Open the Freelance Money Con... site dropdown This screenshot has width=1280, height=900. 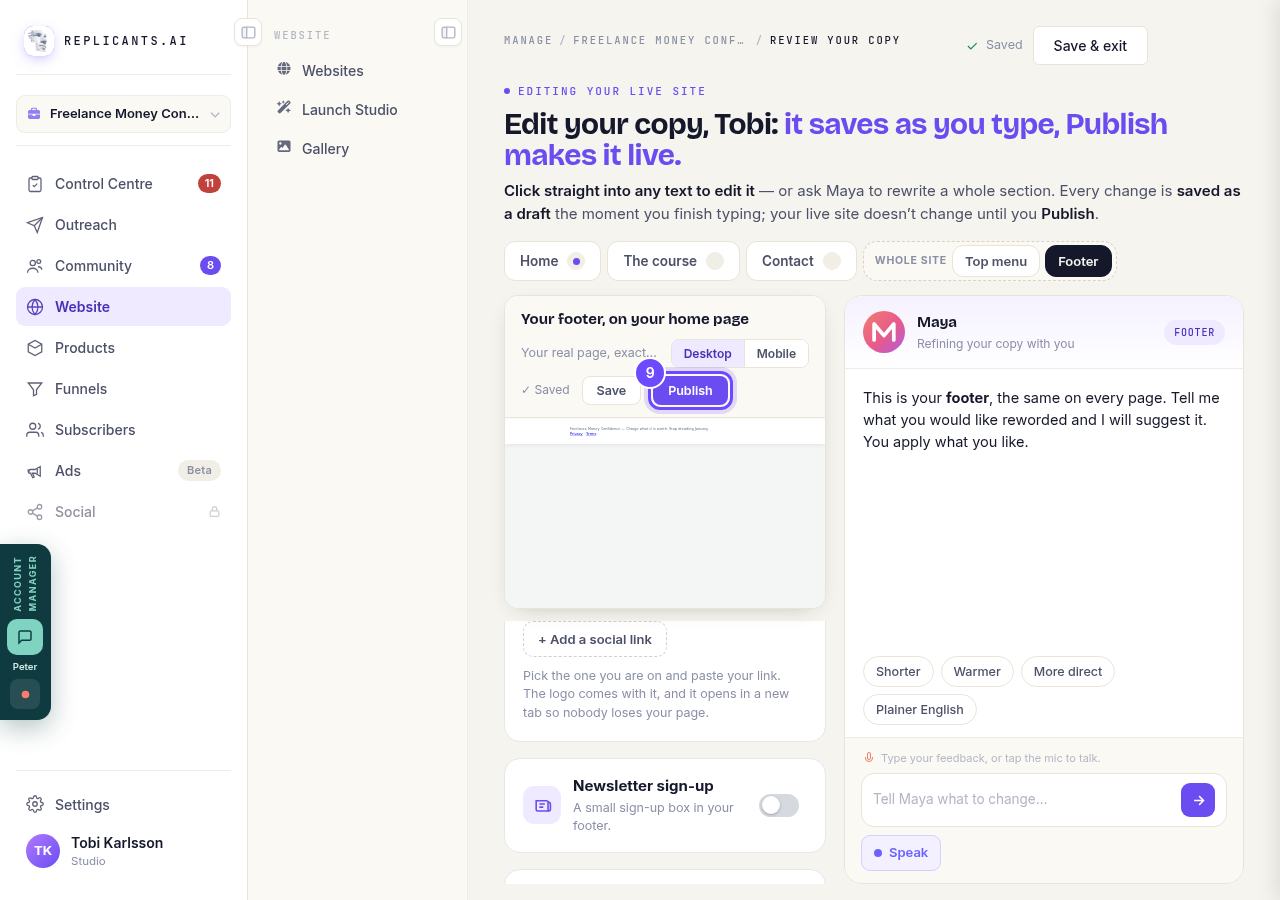tap(123, 114)
